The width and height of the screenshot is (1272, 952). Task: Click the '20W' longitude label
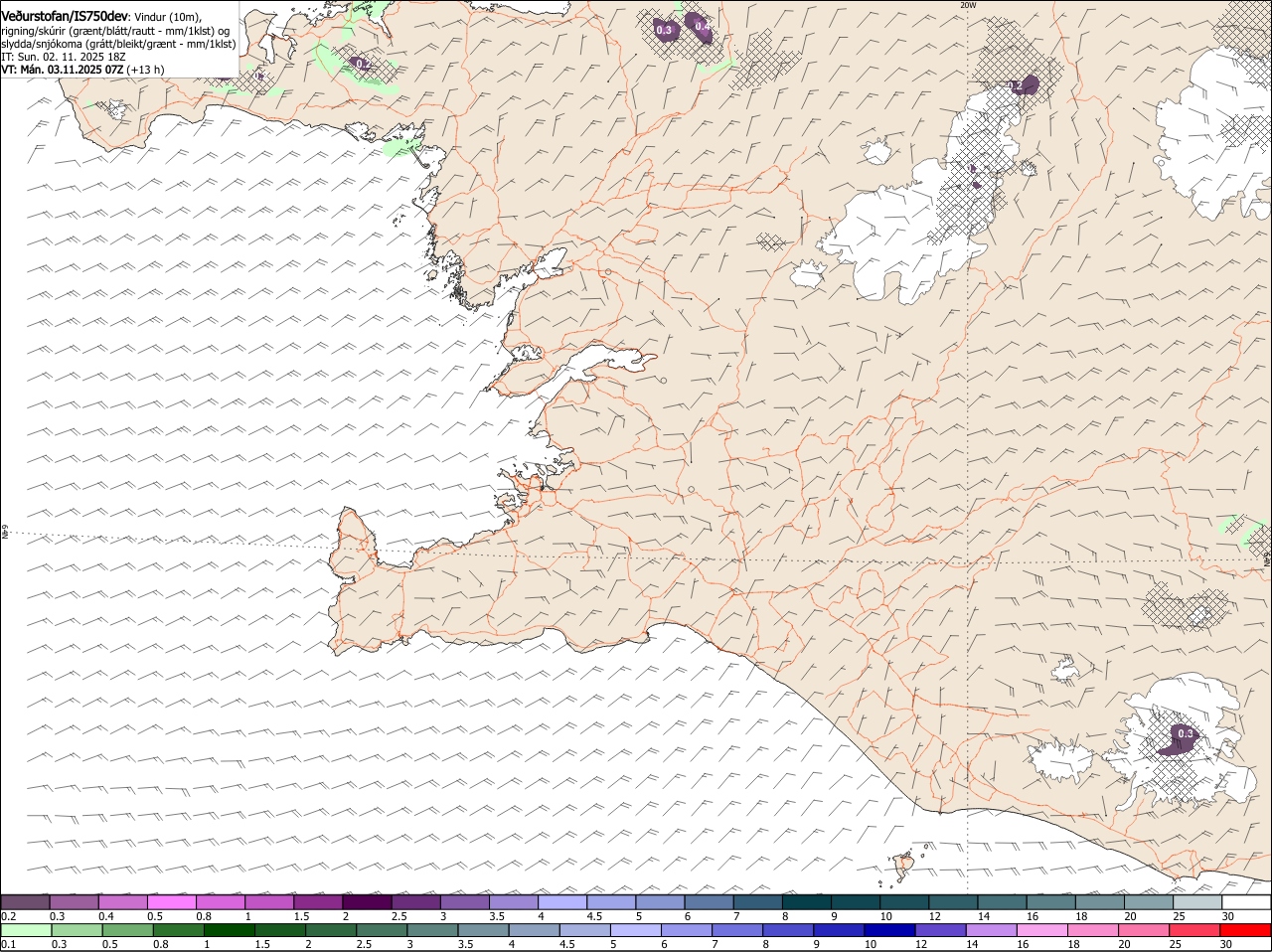point(968,5)
